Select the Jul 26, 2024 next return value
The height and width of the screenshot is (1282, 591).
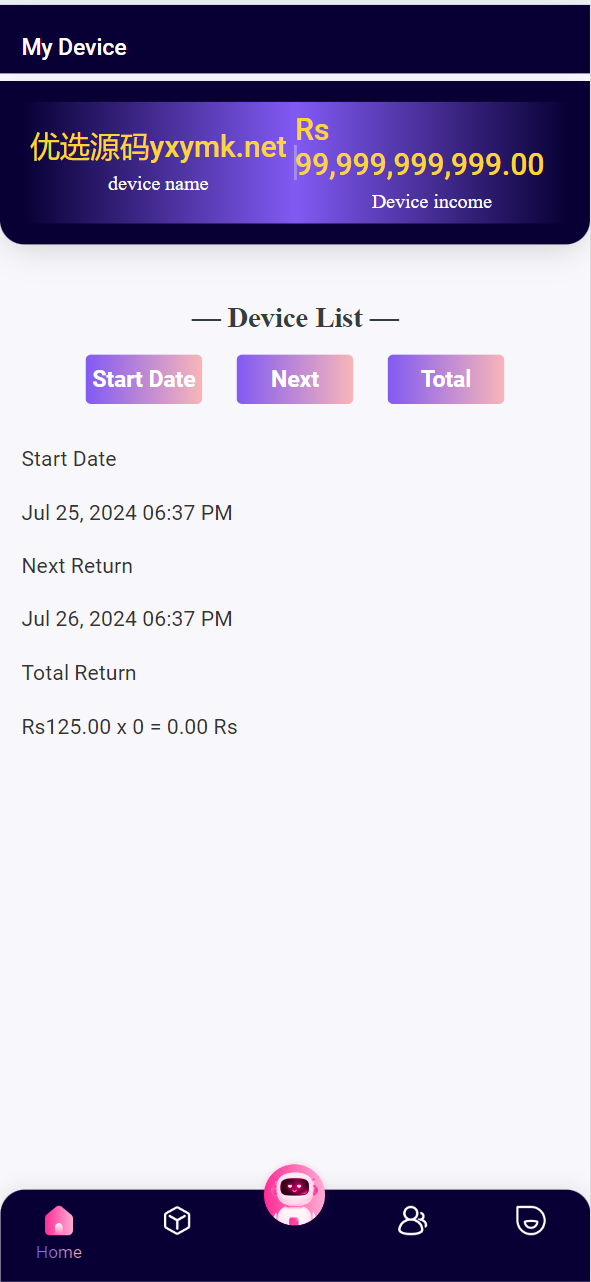pos(127,619)
